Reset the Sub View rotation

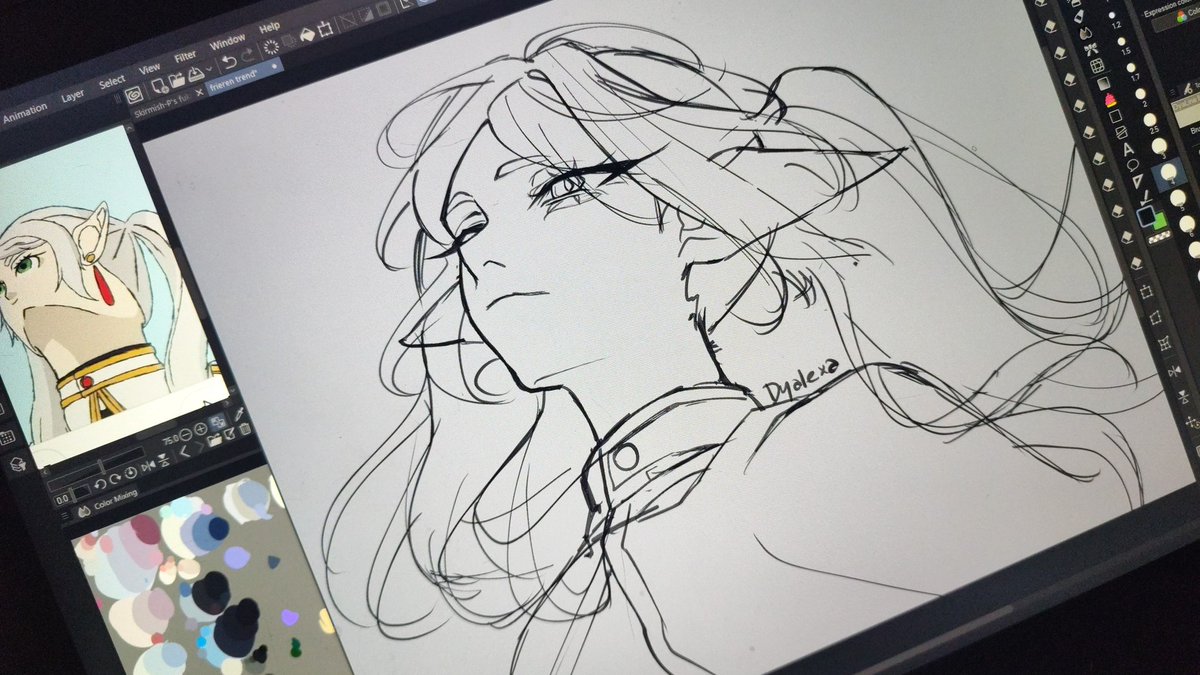[x=131, y=472]
